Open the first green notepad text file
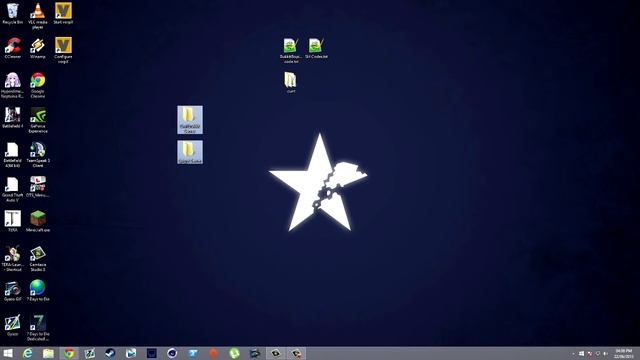 click(291, 50)
